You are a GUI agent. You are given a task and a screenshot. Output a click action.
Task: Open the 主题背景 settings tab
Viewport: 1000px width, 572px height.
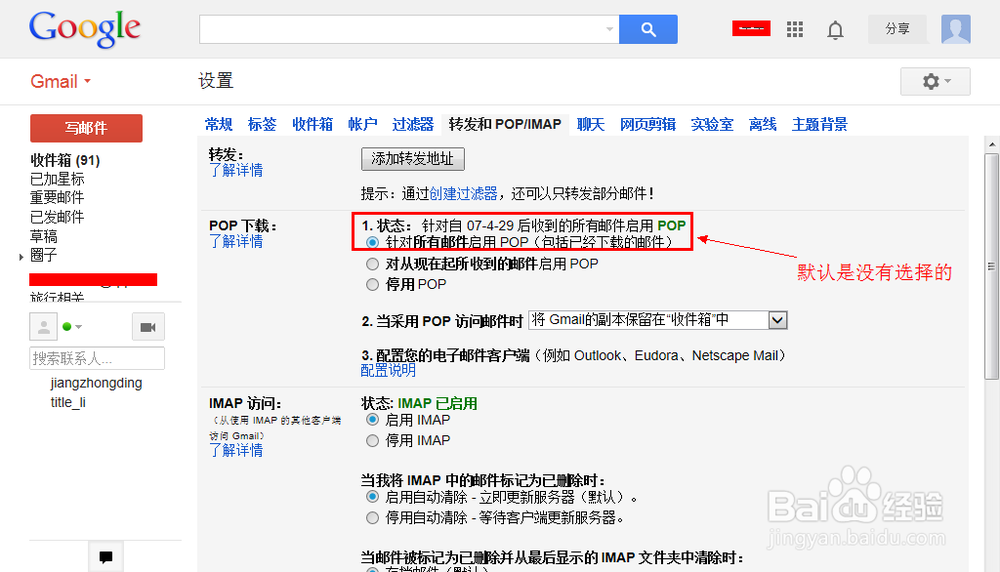(x=820, y=124)
